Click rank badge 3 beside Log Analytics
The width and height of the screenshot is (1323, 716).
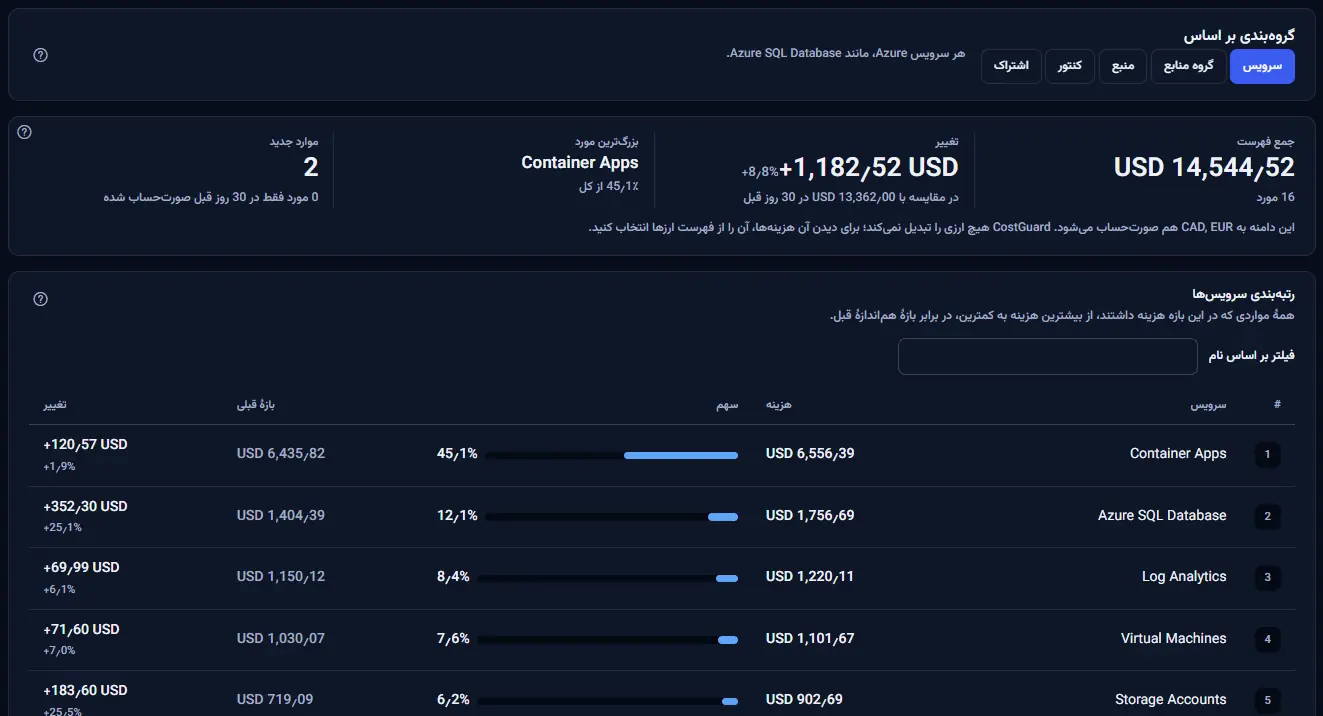[1267, 578]
